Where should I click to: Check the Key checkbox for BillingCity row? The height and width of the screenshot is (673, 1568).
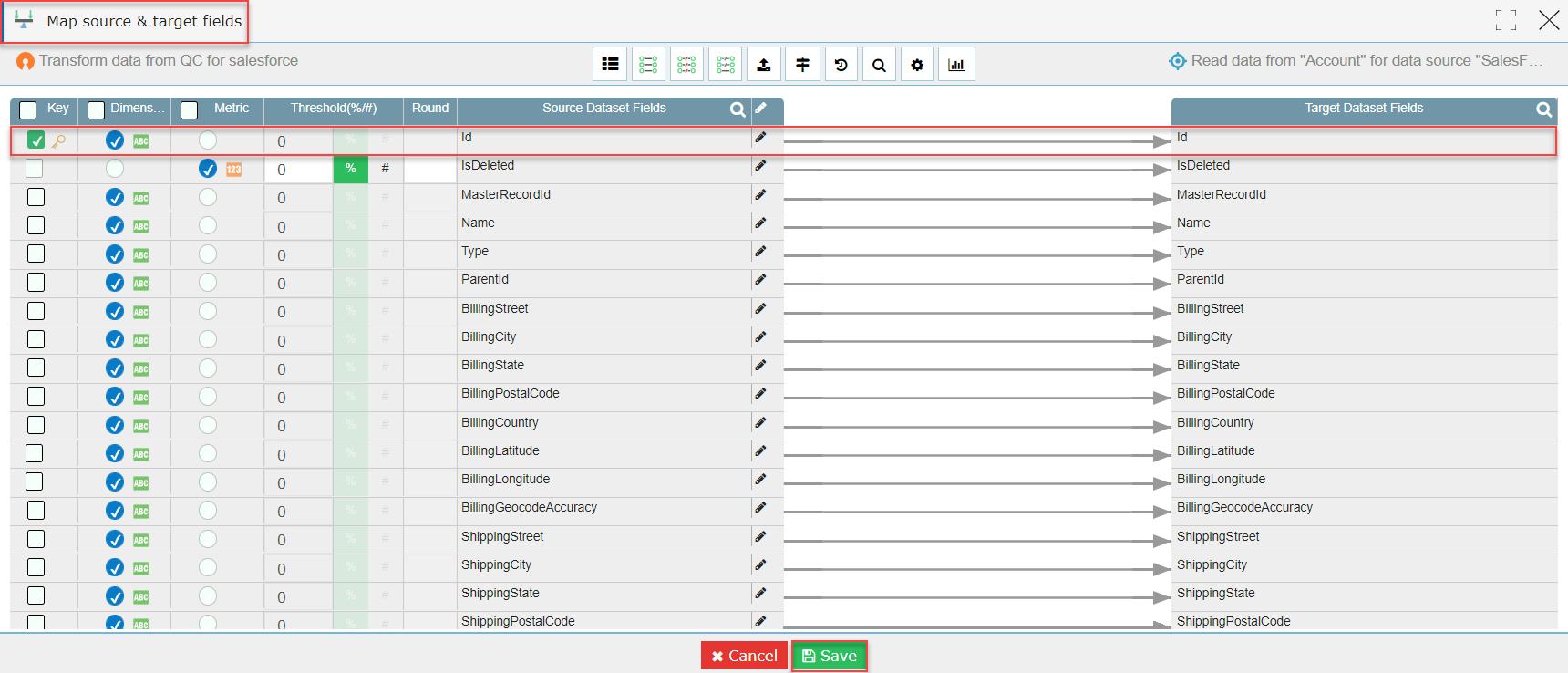tap(36, 339)
